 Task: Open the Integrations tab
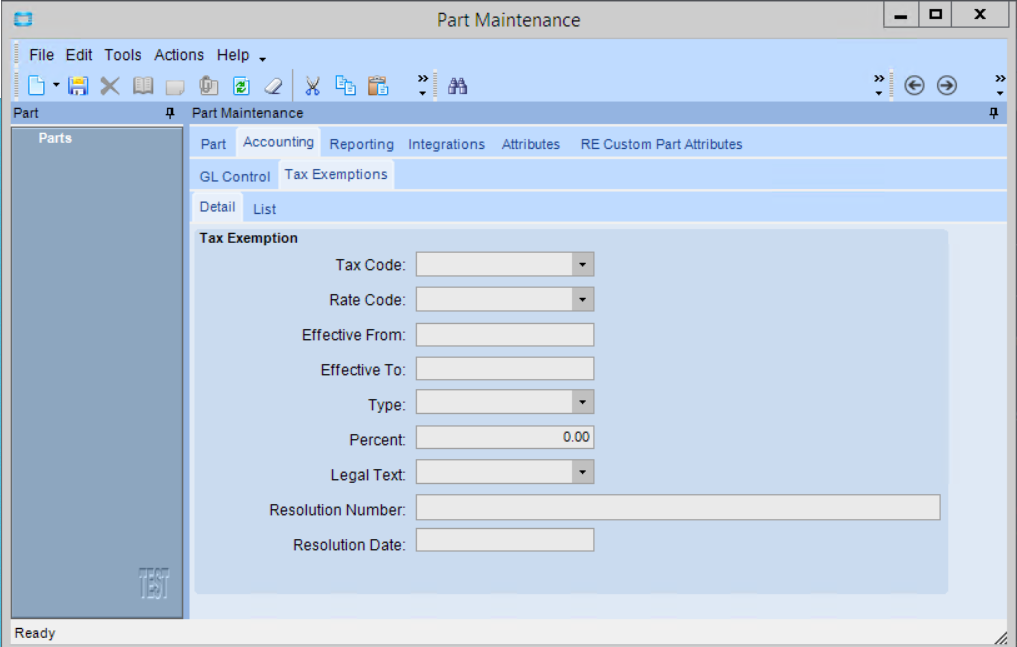click(x=446, y=144)
